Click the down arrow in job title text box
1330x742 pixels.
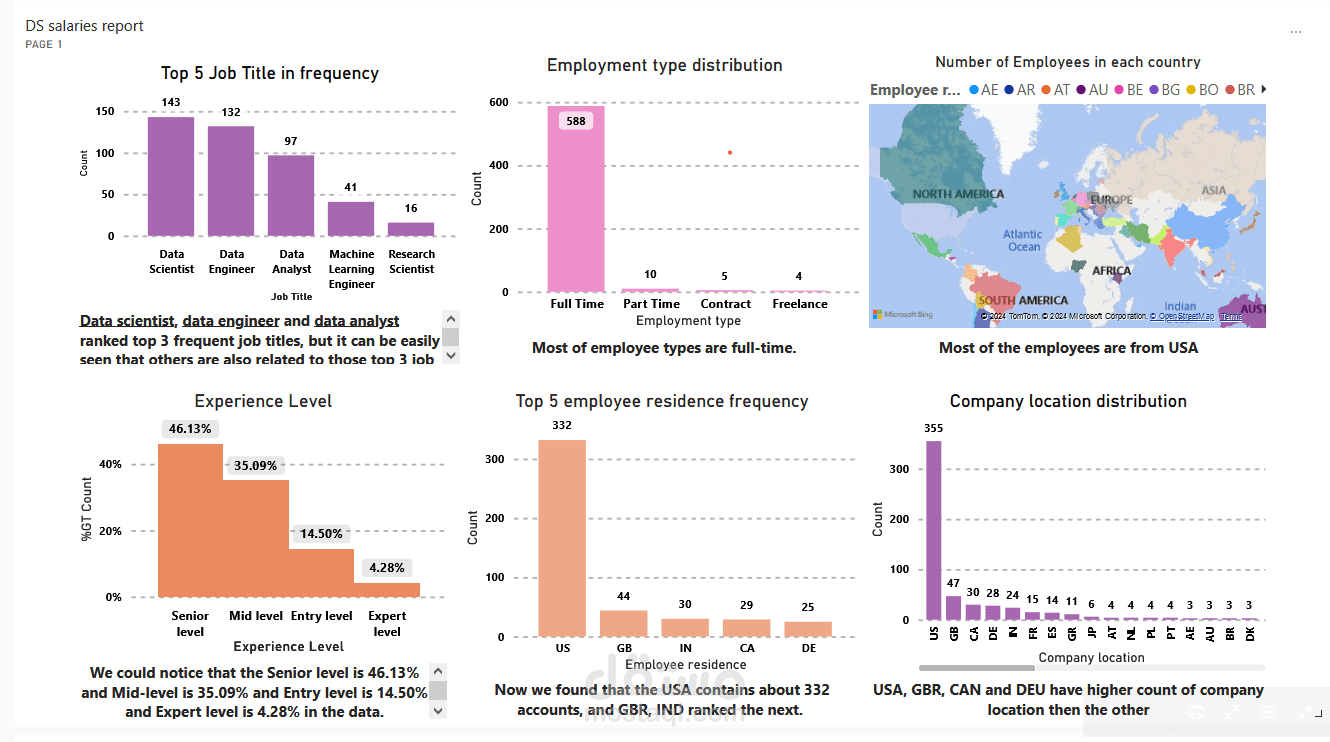point(450,355)
